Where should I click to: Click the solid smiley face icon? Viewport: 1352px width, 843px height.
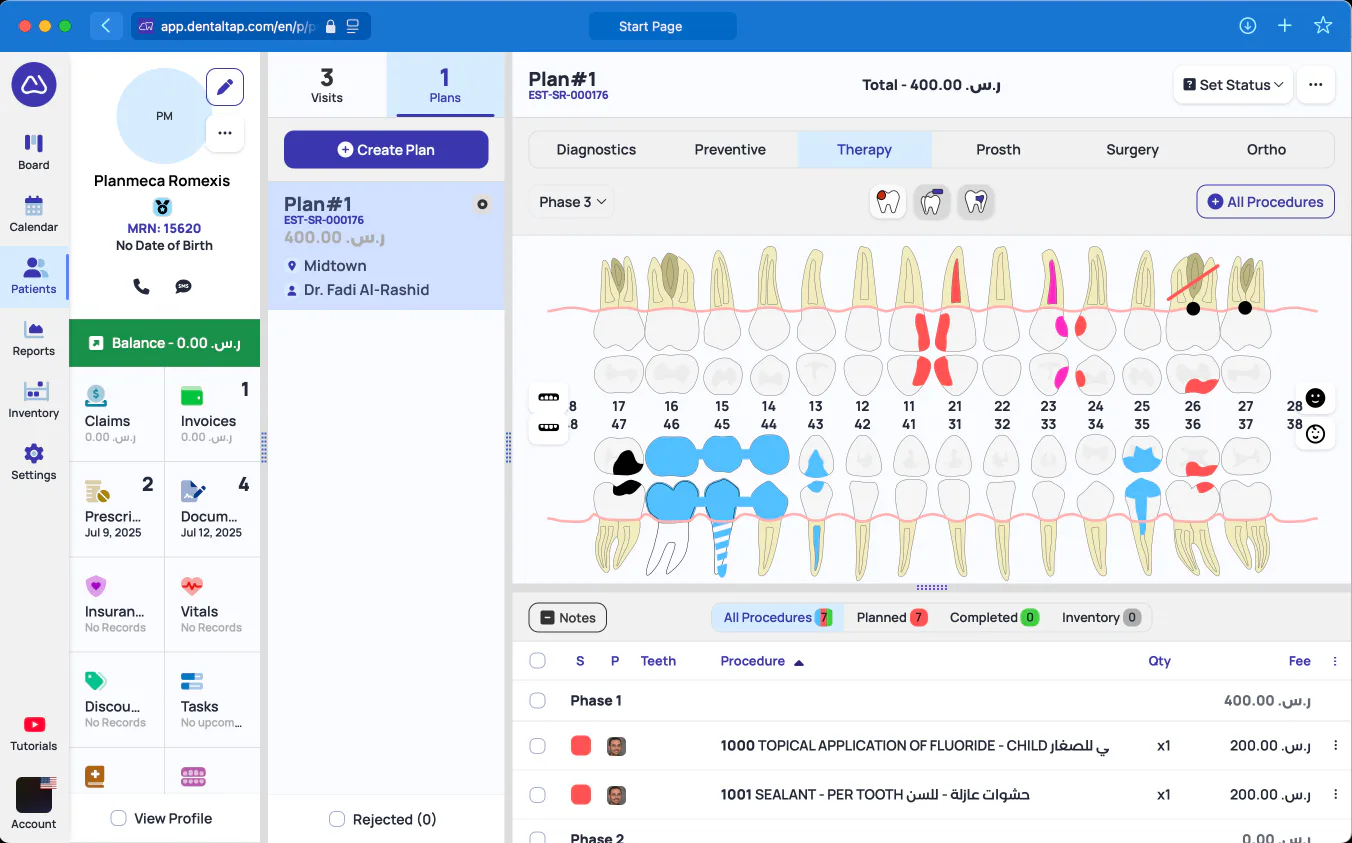pos(1315,398)
